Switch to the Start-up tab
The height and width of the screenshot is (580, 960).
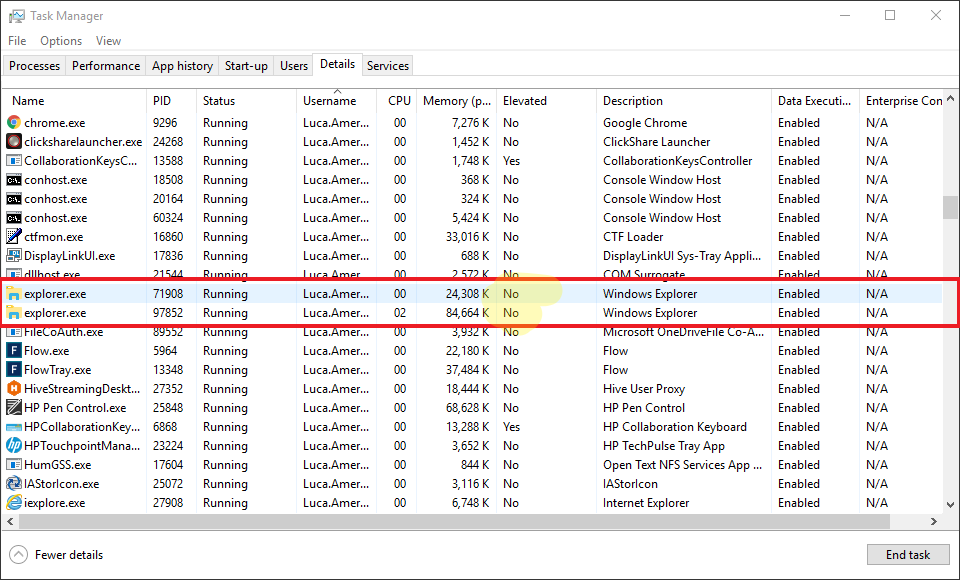pos(246,66)
